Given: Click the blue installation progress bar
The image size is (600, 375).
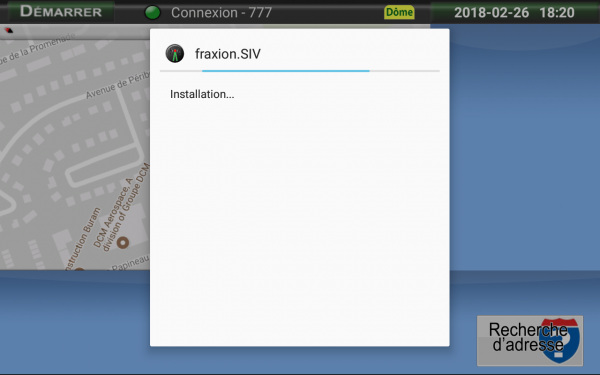Looking at the screenshot, I should [x=285, y=71].
